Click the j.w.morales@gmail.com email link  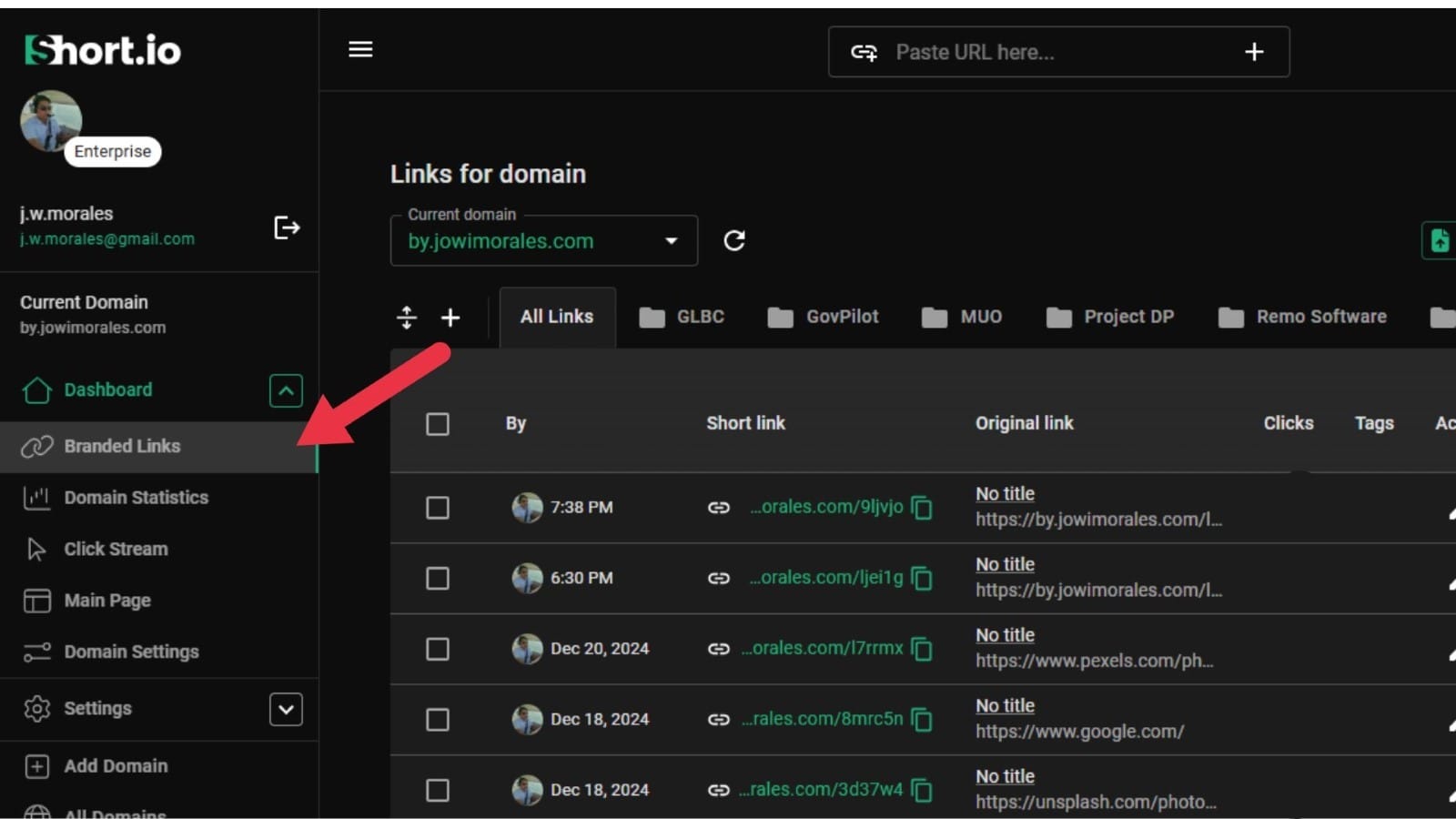point(107,239)
